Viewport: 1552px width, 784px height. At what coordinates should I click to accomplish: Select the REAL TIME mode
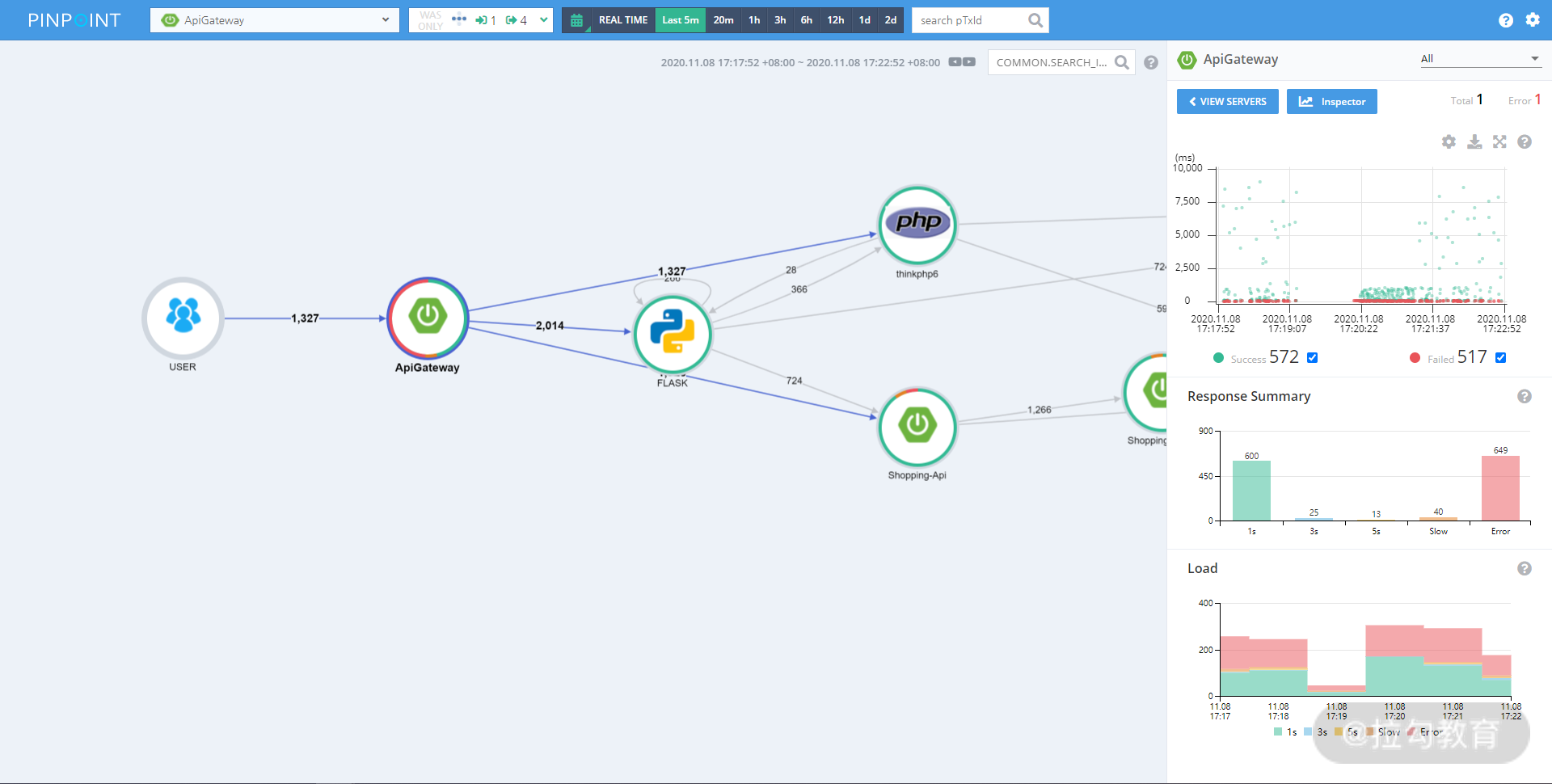623,20
